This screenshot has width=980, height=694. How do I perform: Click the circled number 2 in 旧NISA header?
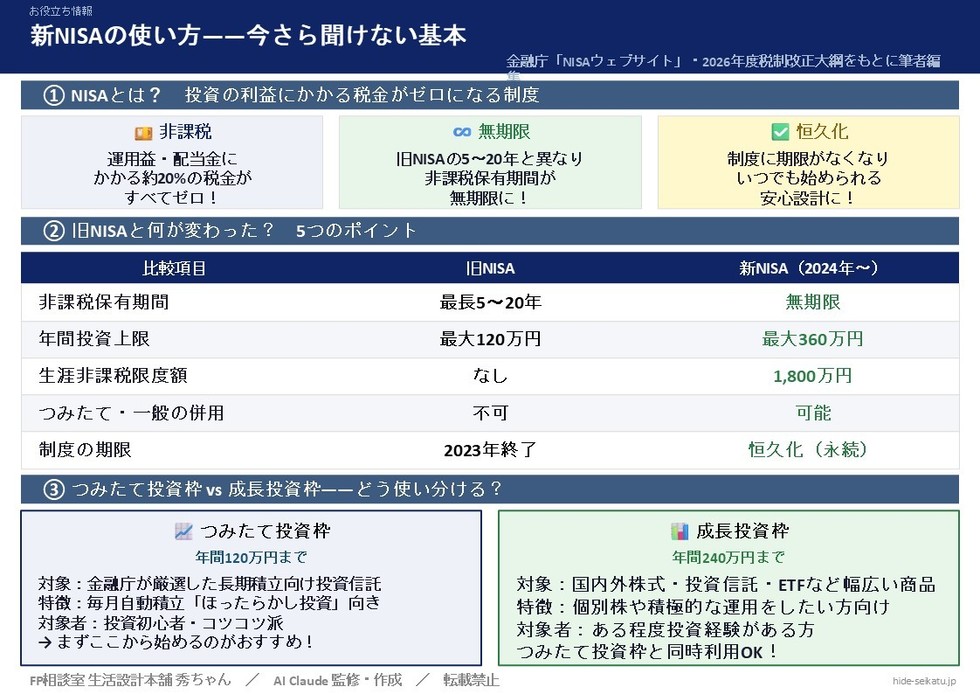tap(54, 231)
